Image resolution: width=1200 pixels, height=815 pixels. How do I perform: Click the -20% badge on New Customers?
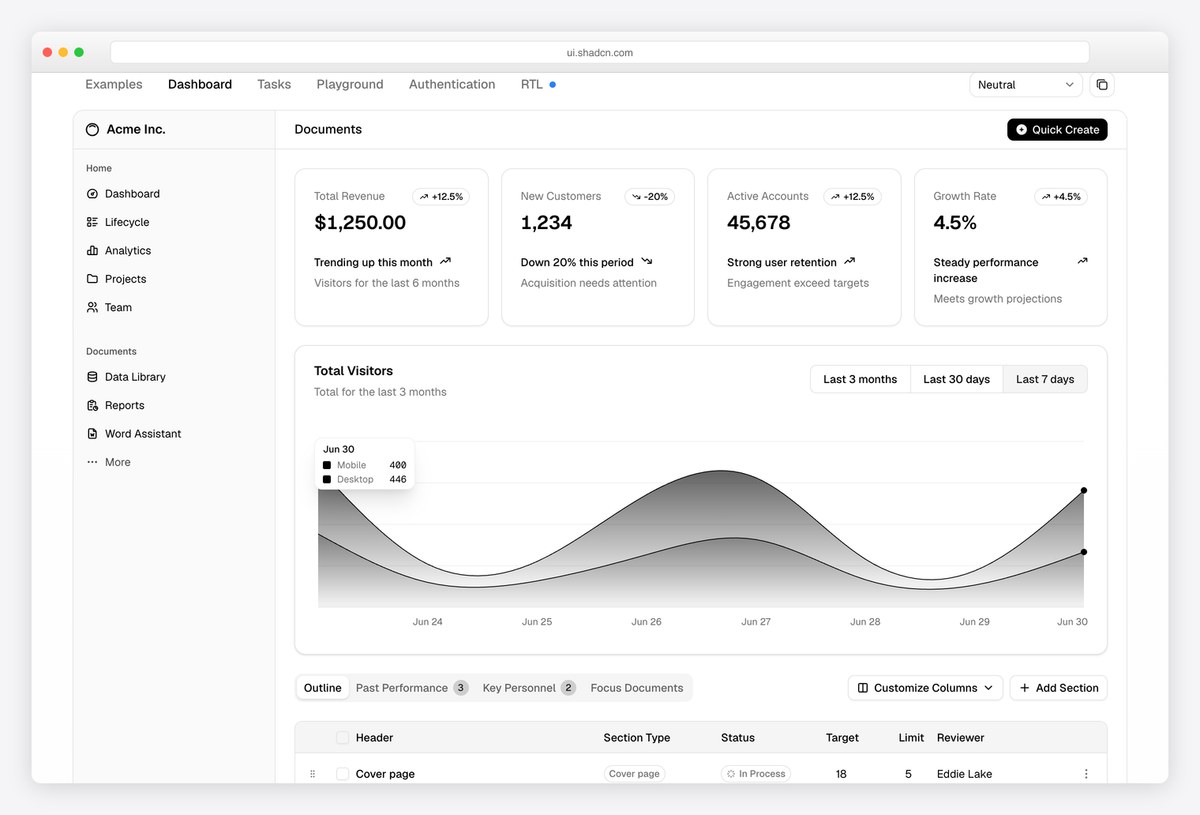(650, 197)
